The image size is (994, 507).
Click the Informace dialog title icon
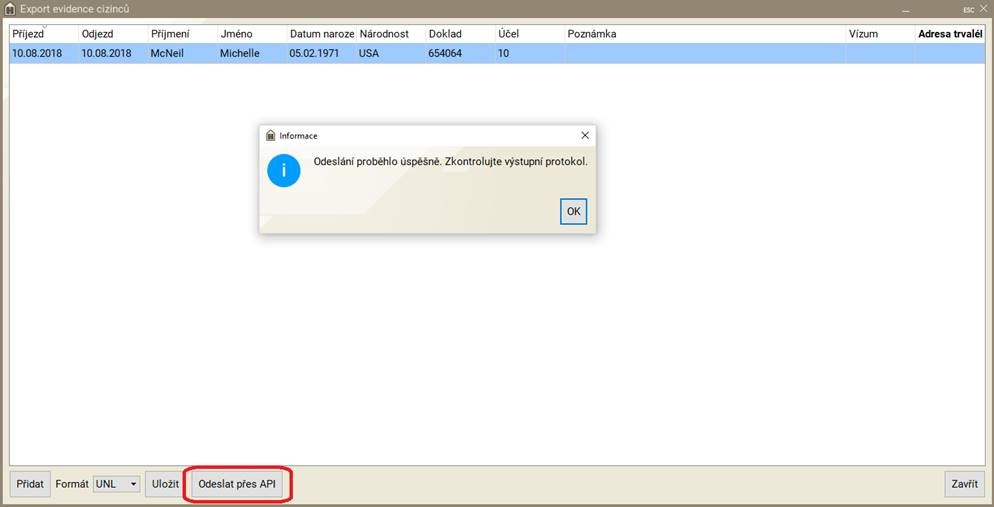coord(270,135)
